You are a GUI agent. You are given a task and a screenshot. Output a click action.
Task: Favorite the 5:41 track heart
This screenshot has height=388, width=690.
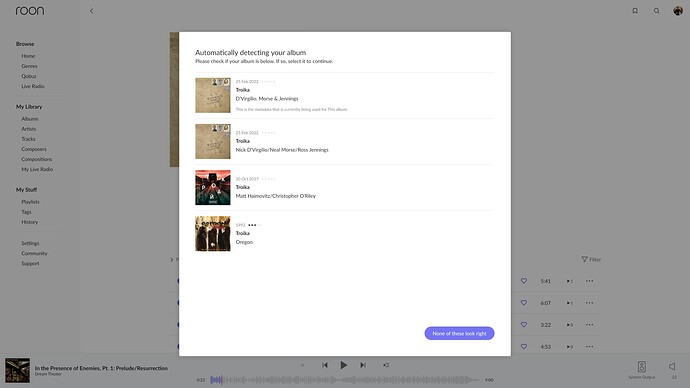(x=524, y=281)
